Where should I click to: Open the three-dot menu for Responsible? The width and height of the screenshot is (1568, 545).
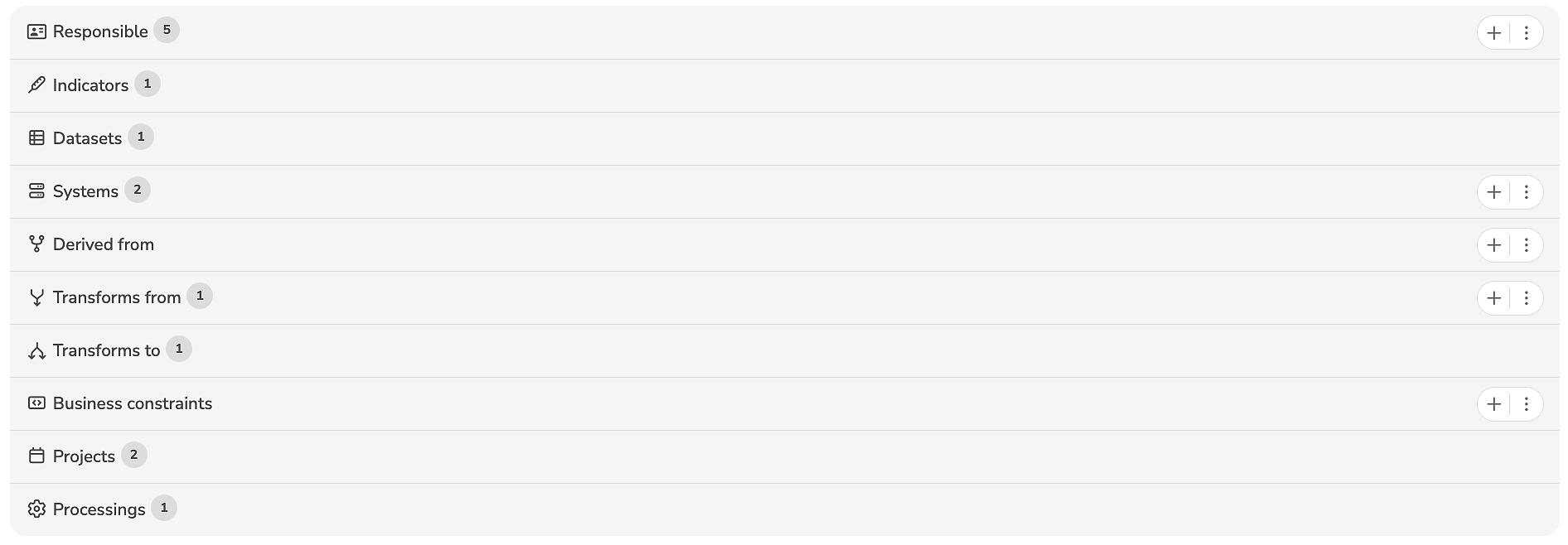point(1526,33)
